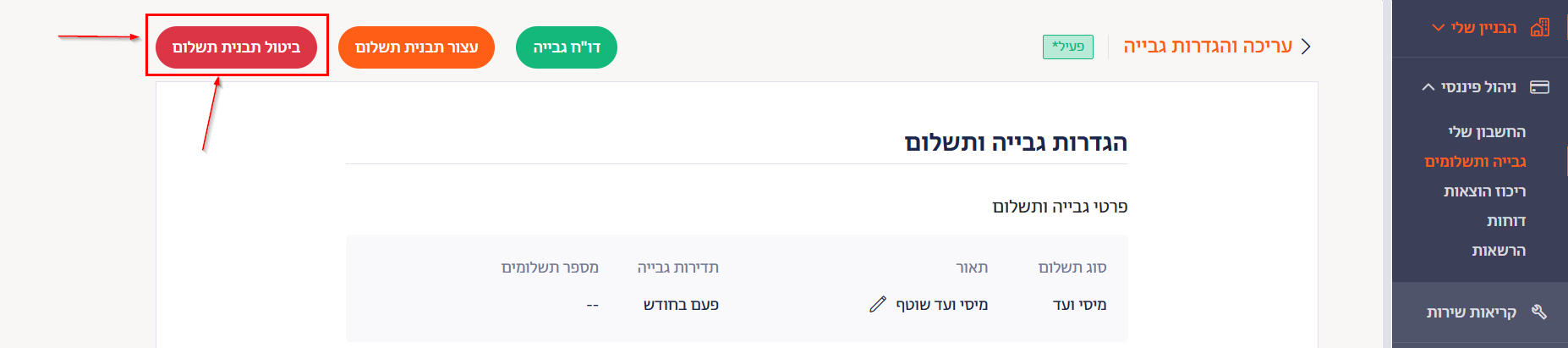Click the green דו"ח גבייה button
The width and height of the screenshot is (1568, 348).
(567, 47)
